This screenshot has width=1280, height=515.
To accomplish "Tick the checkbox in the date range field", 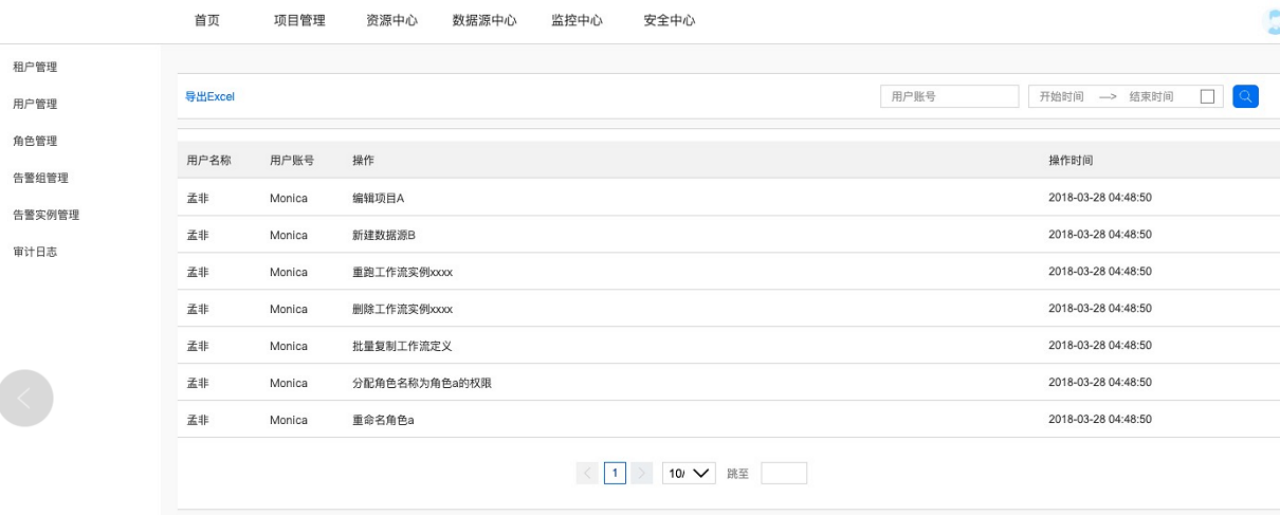I will click(x=1207, y=97).
